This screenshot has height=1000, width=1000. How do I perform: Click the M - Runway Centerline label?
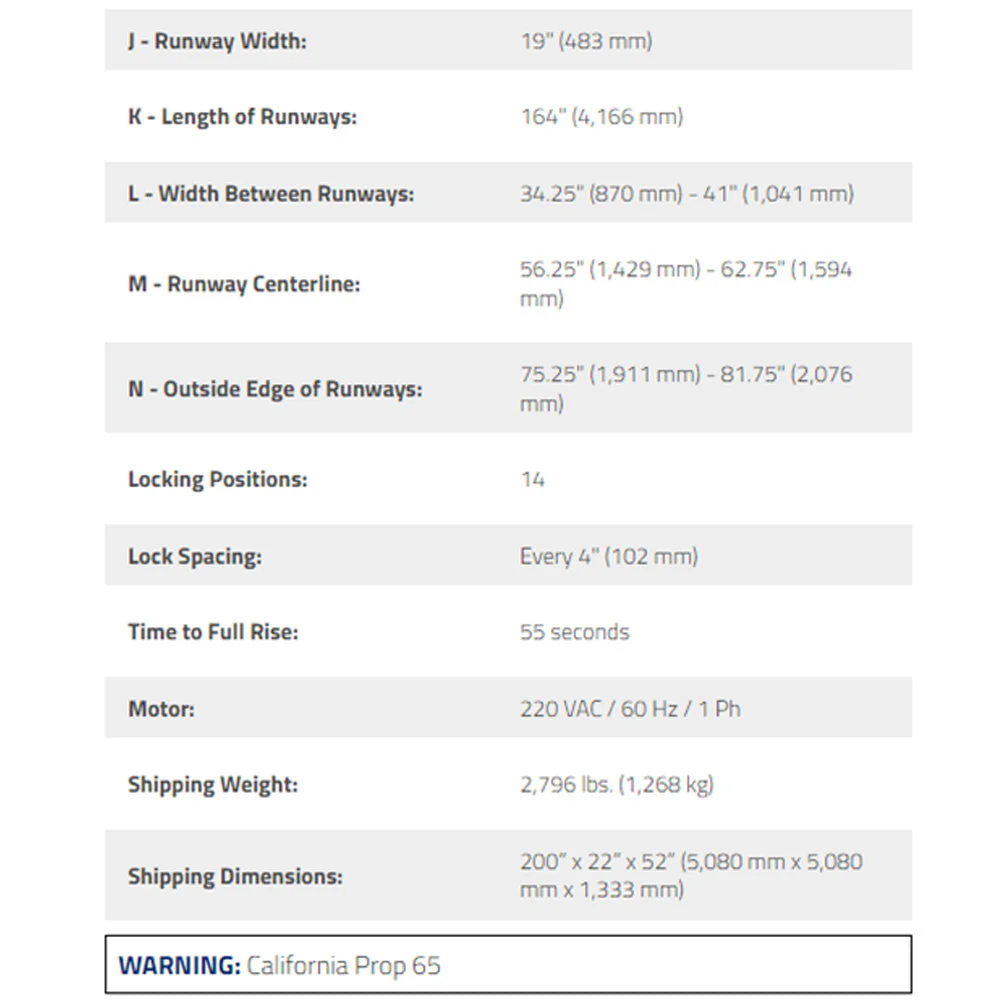pos(244,284)
